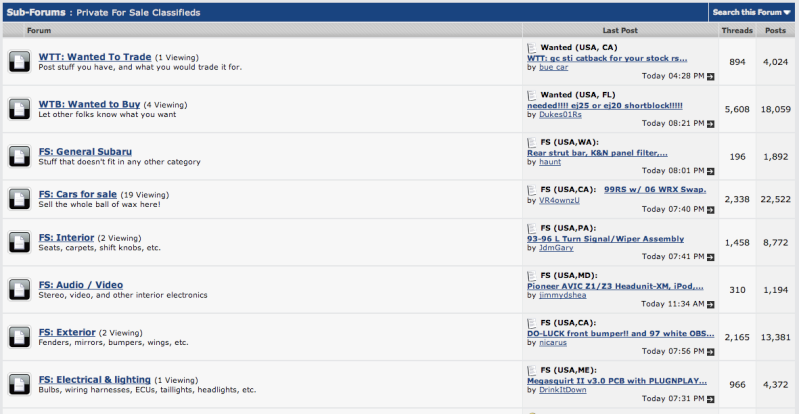Viewport: 799px width, 414px height.
Task: Open FS: Exterior forum
Action: click(x=67, y=332)
